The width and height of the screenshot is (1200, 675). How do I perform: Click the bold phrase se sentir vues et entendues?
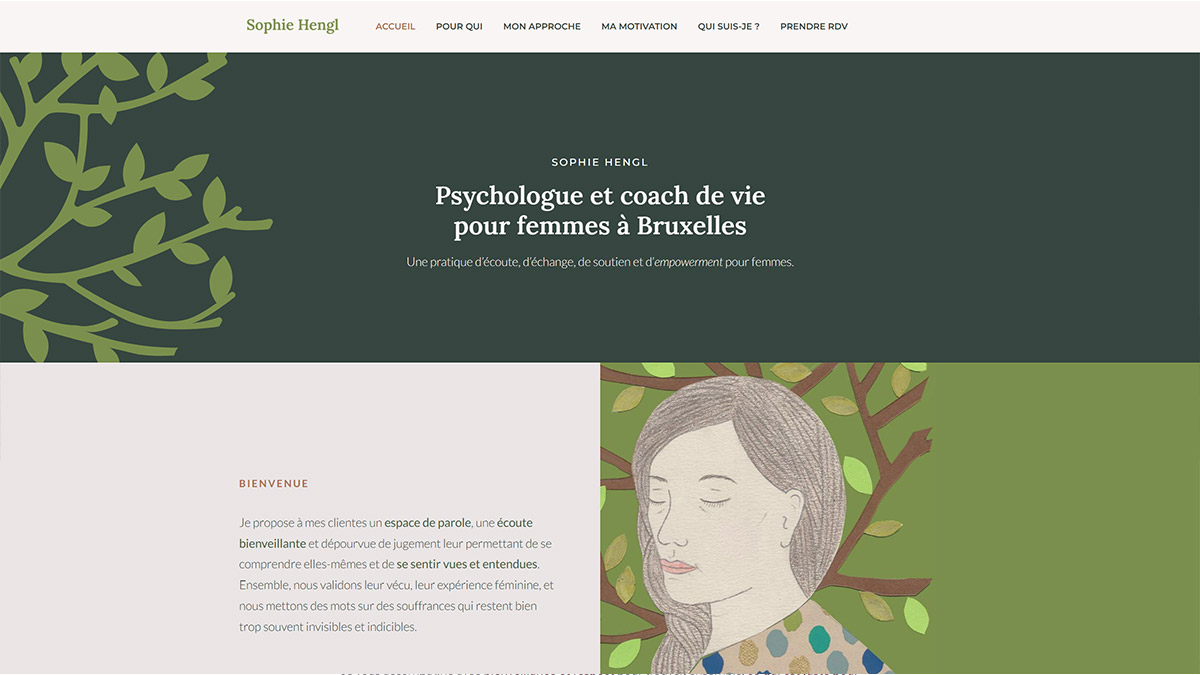click(x=467, y=564)
